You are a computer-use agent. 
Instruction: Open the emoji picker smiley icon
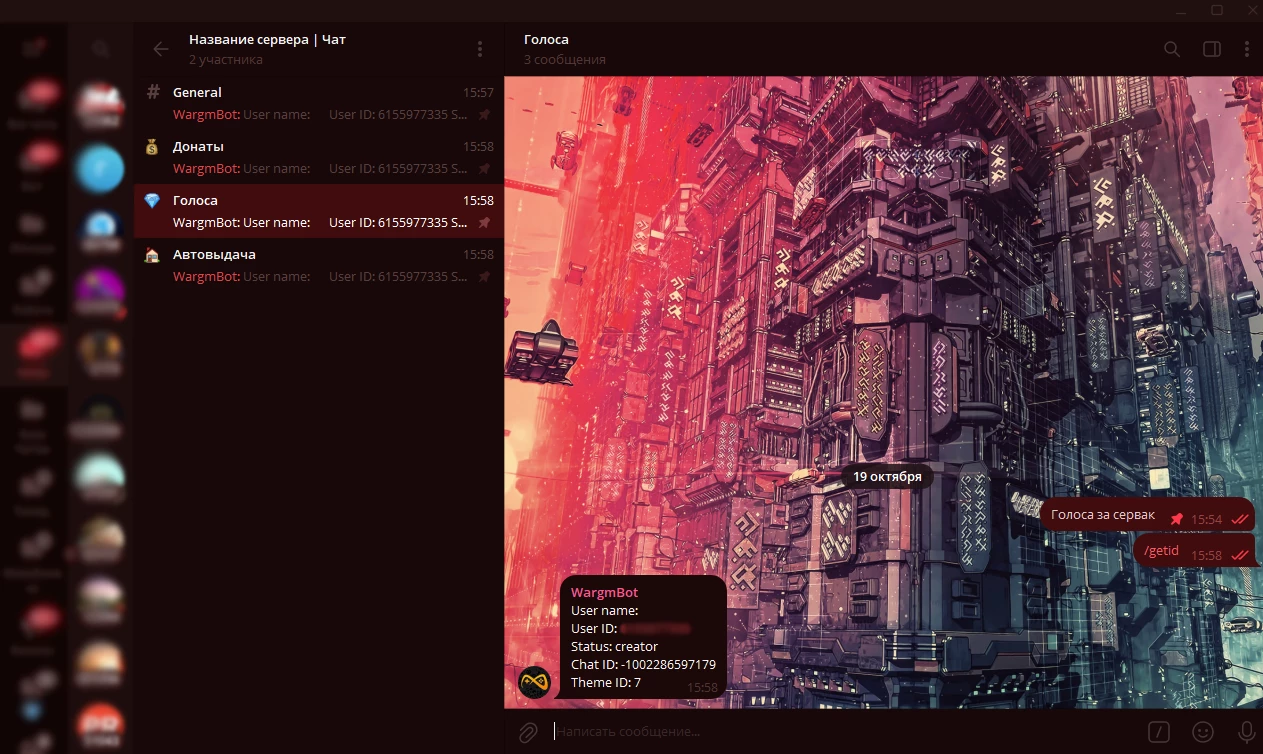[1204, 732]
